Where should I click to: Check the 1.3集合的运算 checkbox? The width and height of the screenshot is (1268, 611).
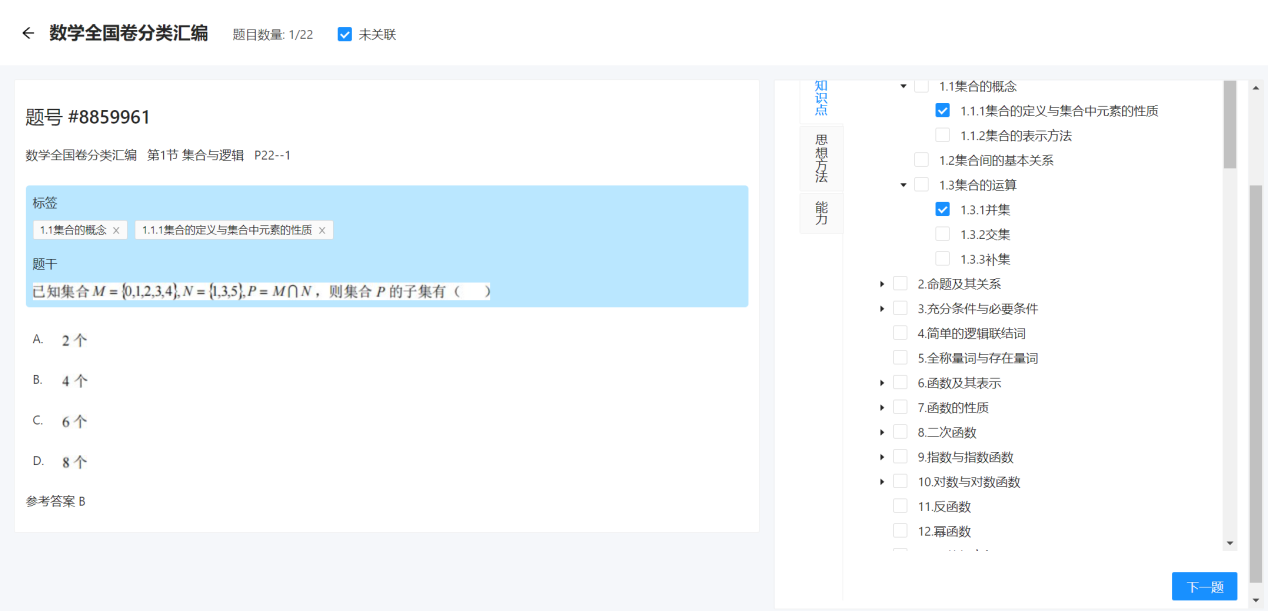click(x=921, y=184)
